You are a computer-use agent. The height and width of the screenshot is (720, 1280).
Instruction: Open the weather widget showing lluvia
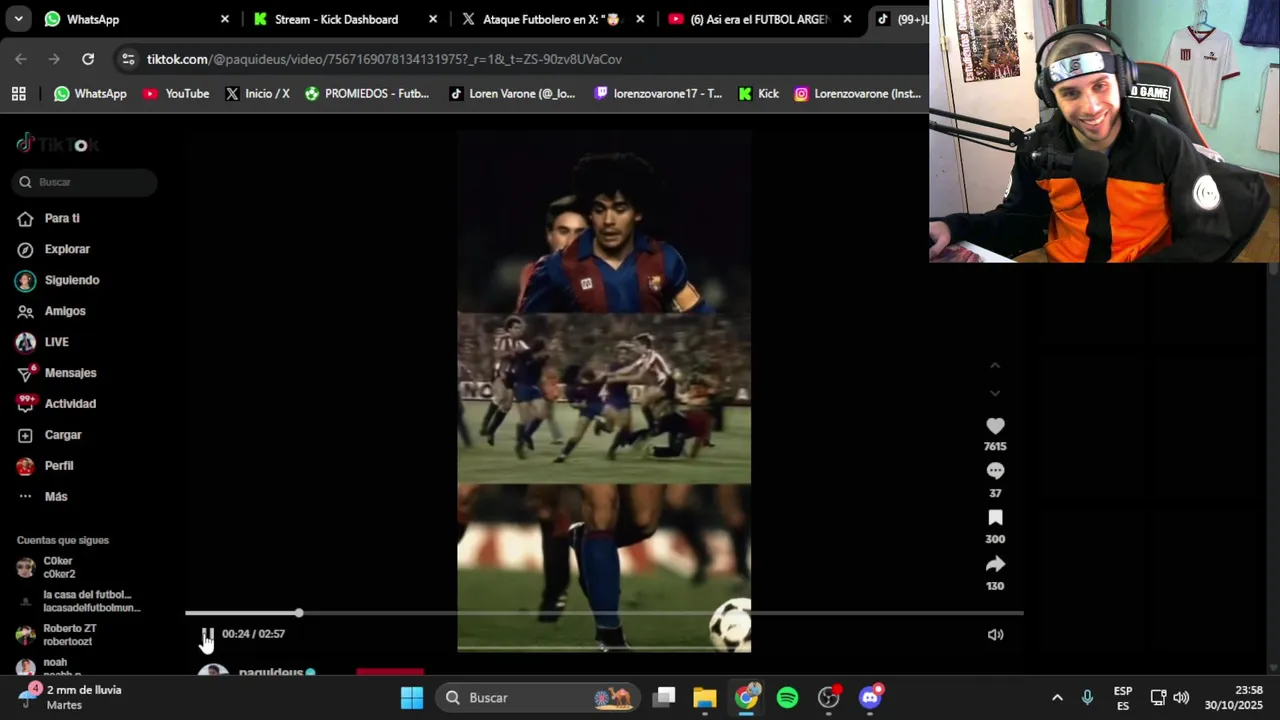coord(70,697)
